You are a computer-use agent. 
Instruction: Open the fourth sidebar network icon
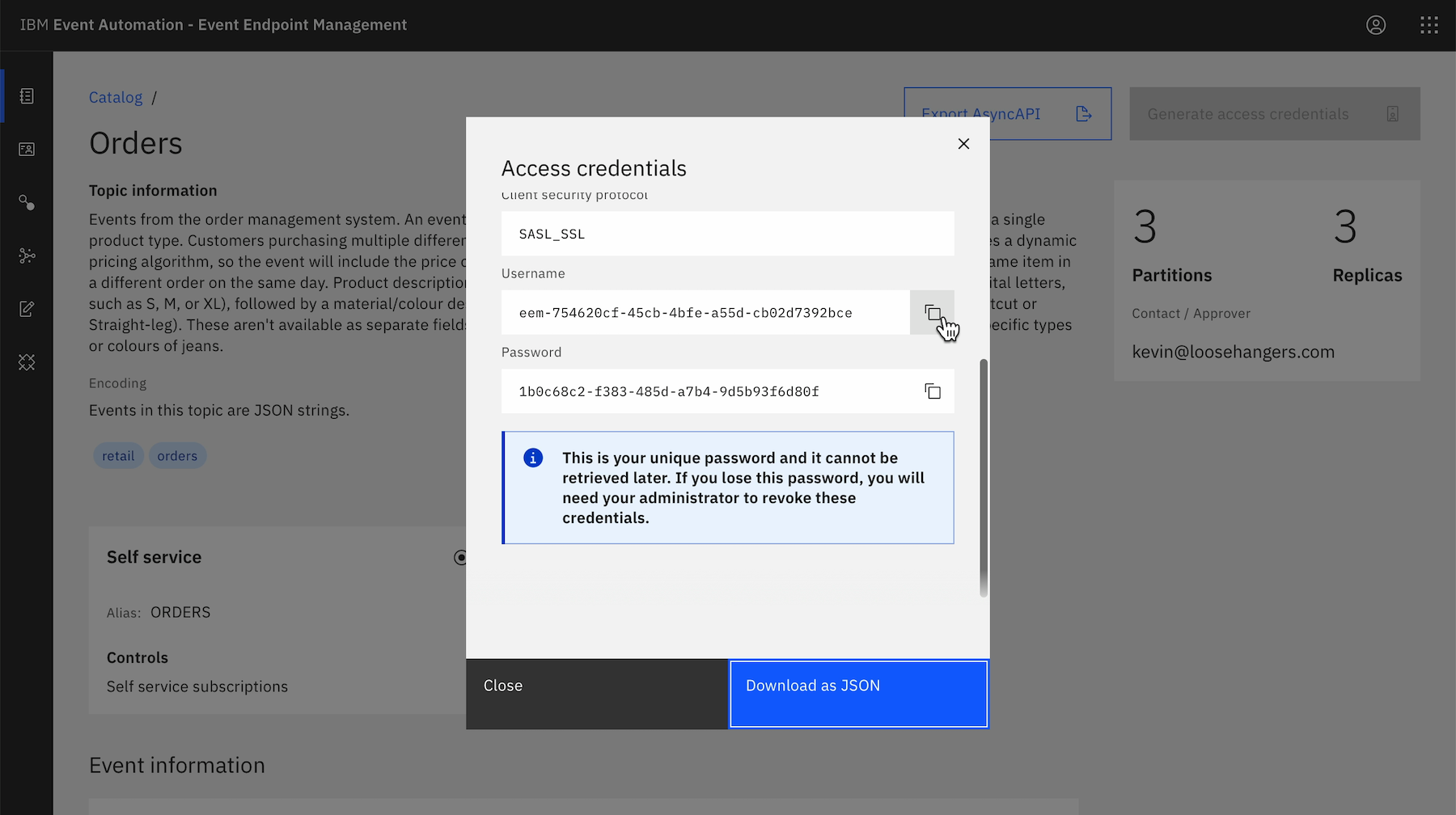(x=27, y=255)
